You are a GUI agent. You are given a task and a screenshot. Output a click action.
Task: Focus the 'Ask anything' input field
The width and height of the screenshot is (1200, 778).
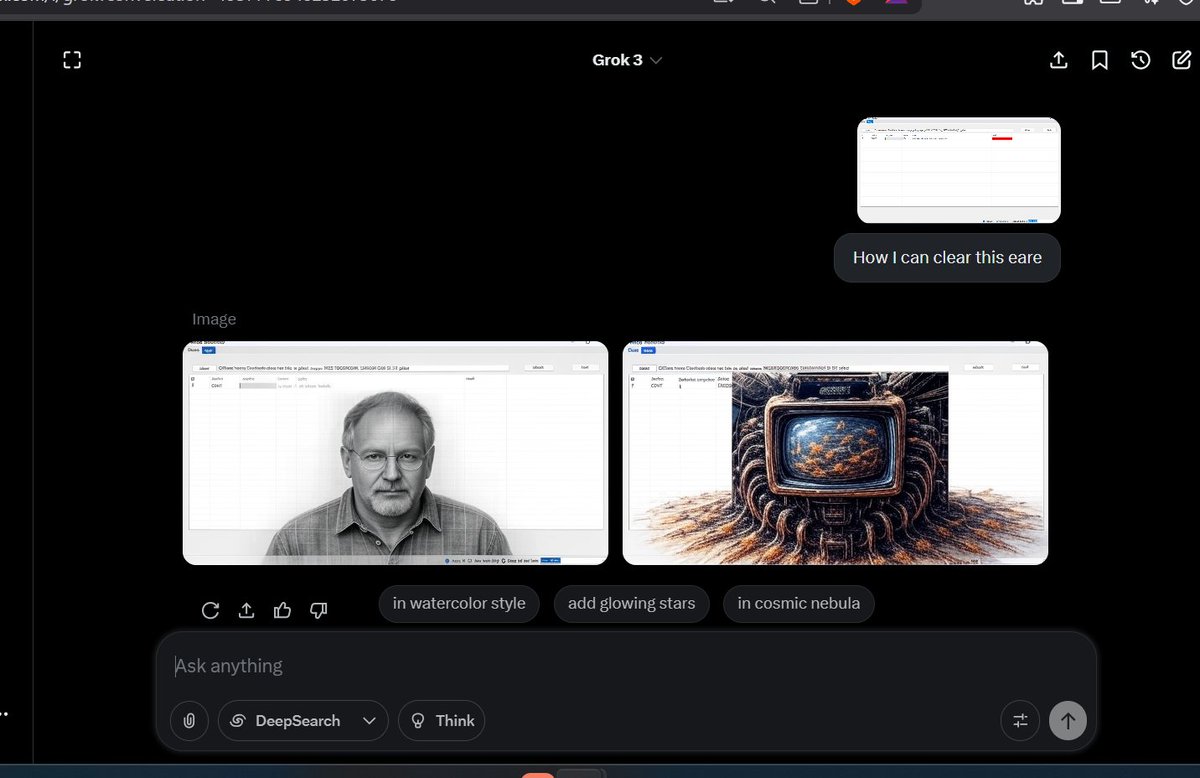(x=625, y=666)
